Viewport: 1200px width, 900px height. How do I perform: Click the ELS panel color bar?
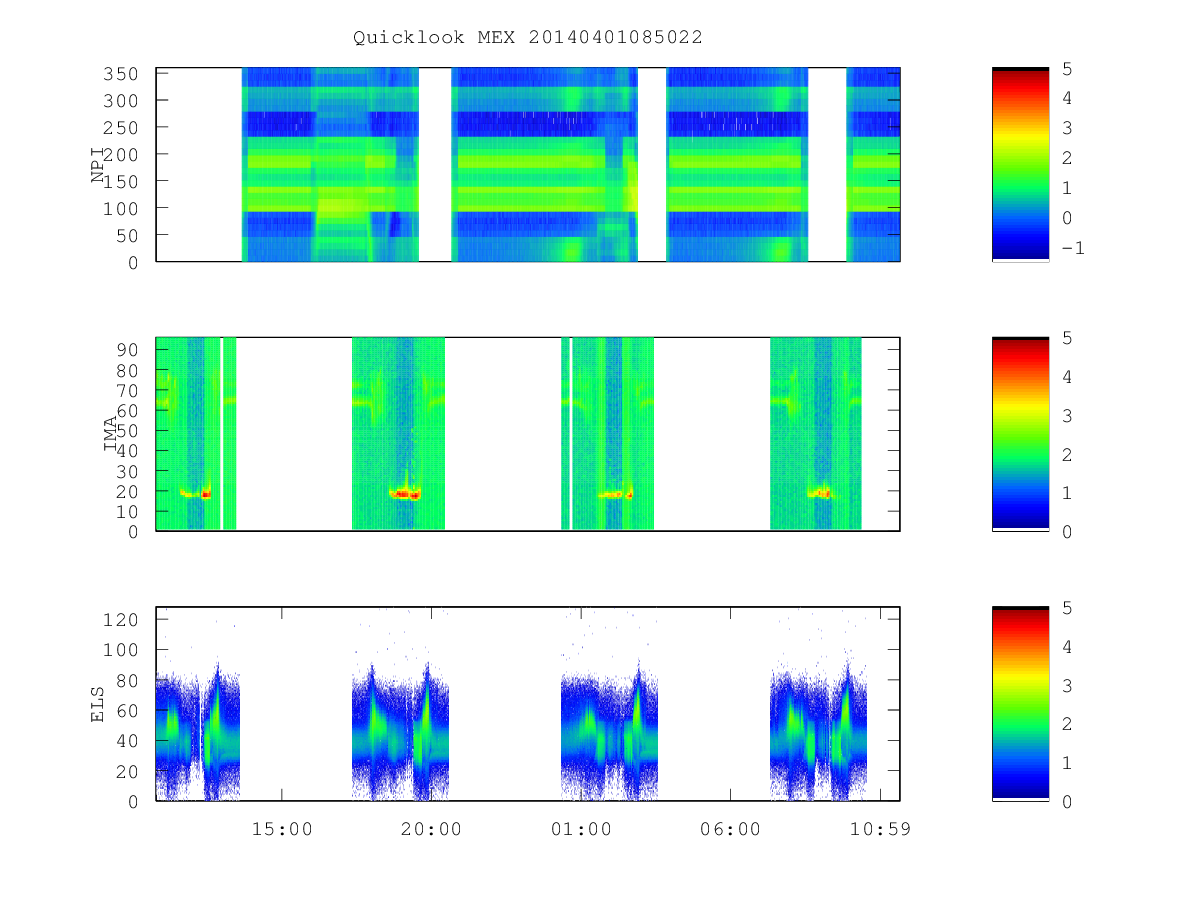[1020, 704]
